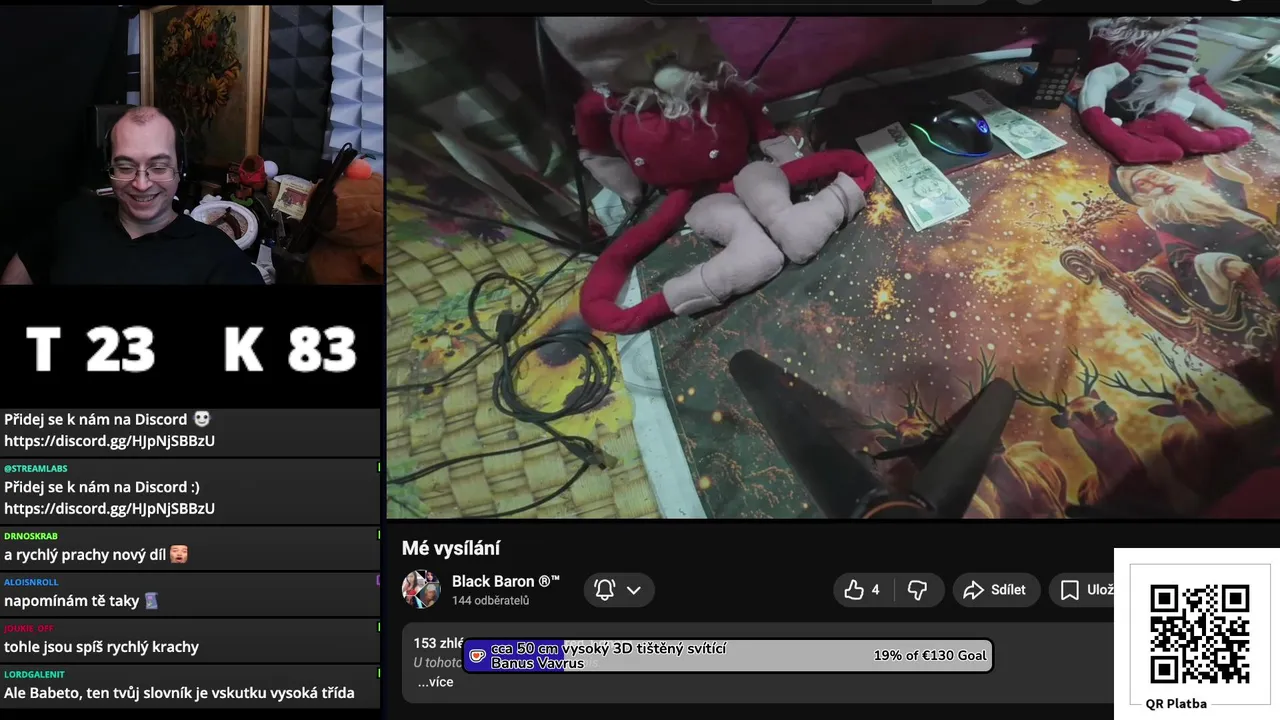Click the ALOISNROLL chat username
This screenshot has height=720, width=1280.
31,582
